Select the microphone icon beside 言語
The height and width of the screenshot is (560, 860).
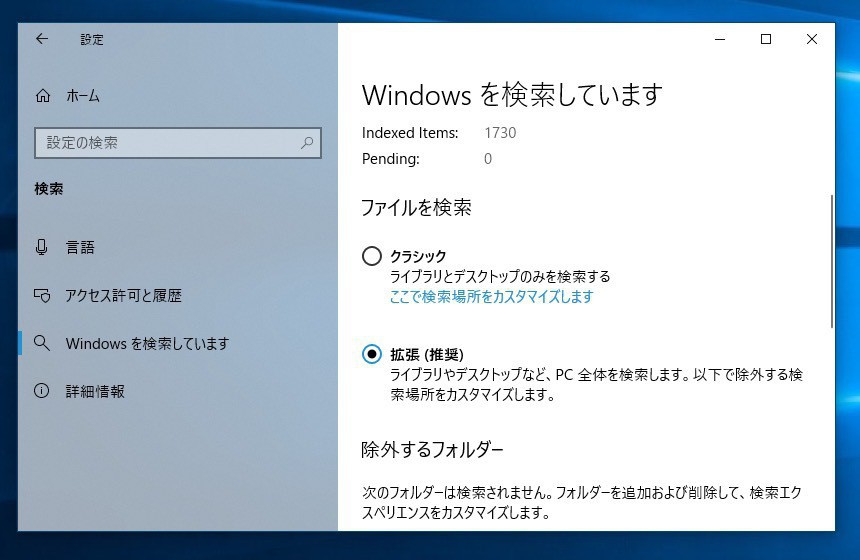click(x=42, y=247)
